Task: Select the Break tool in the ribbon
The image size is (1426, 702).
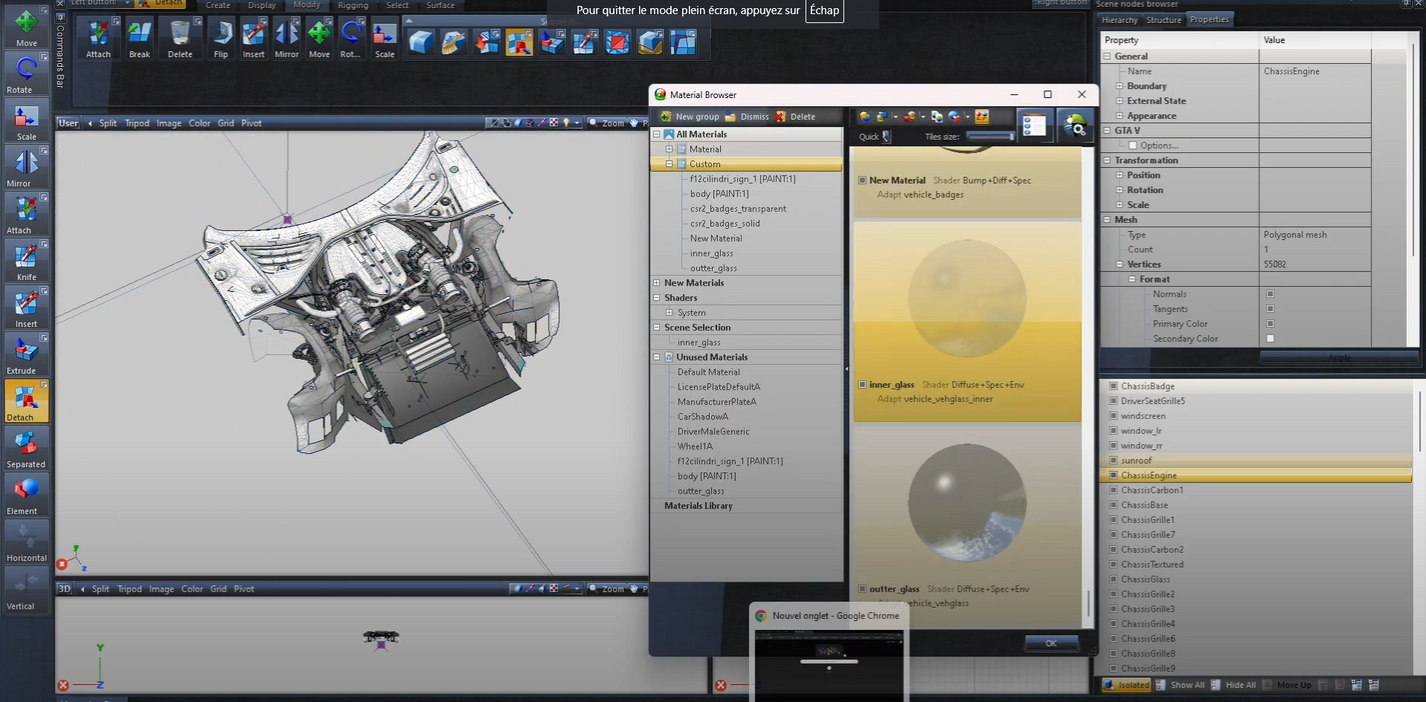Action: pyautogui.click(x=139, y=38)
